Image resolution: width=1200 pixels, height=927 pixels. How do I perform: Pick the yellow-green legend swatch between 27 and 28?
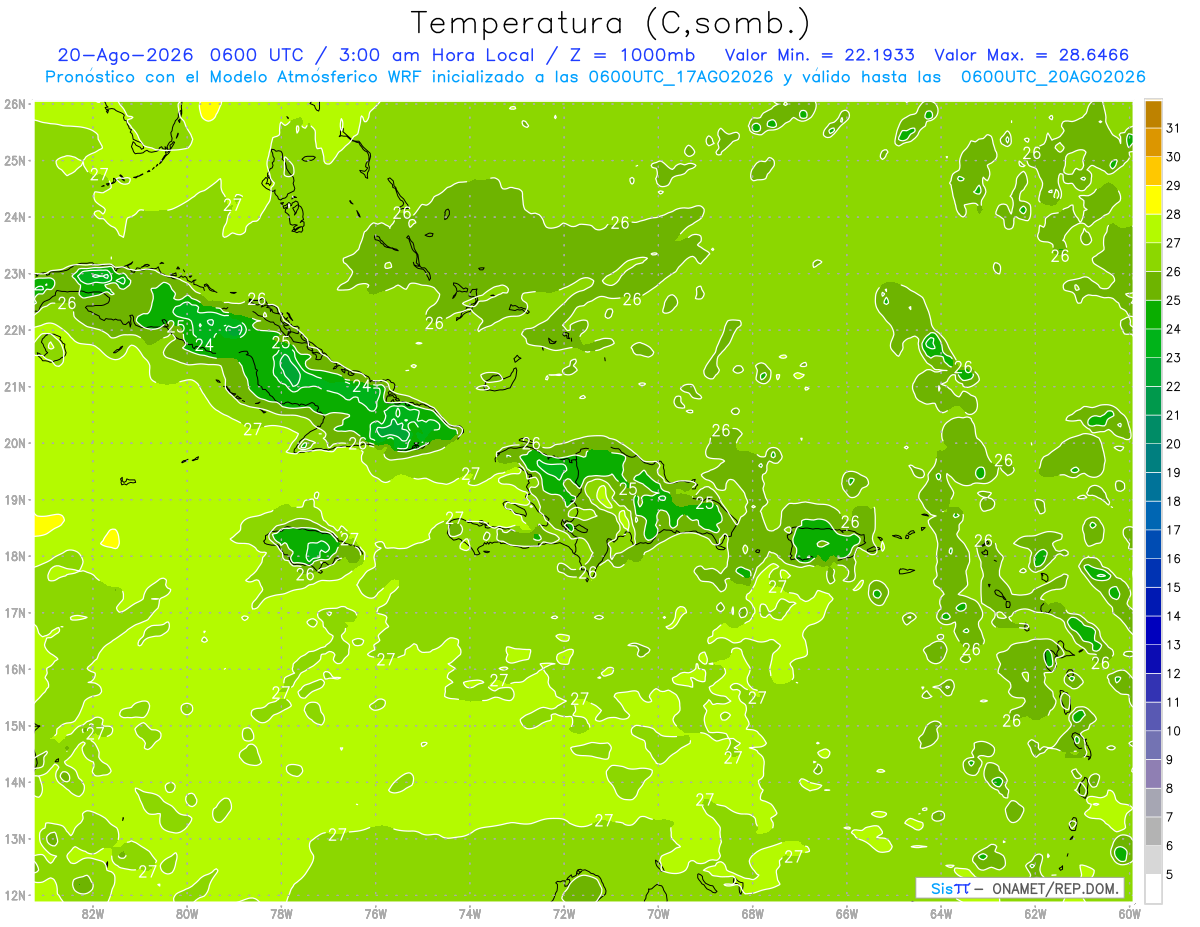click(x=1153, y=228)
